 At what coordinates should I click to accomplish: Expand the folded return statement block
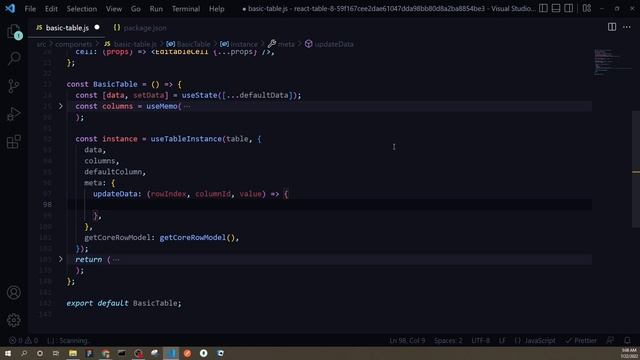[x=60, y=259]
